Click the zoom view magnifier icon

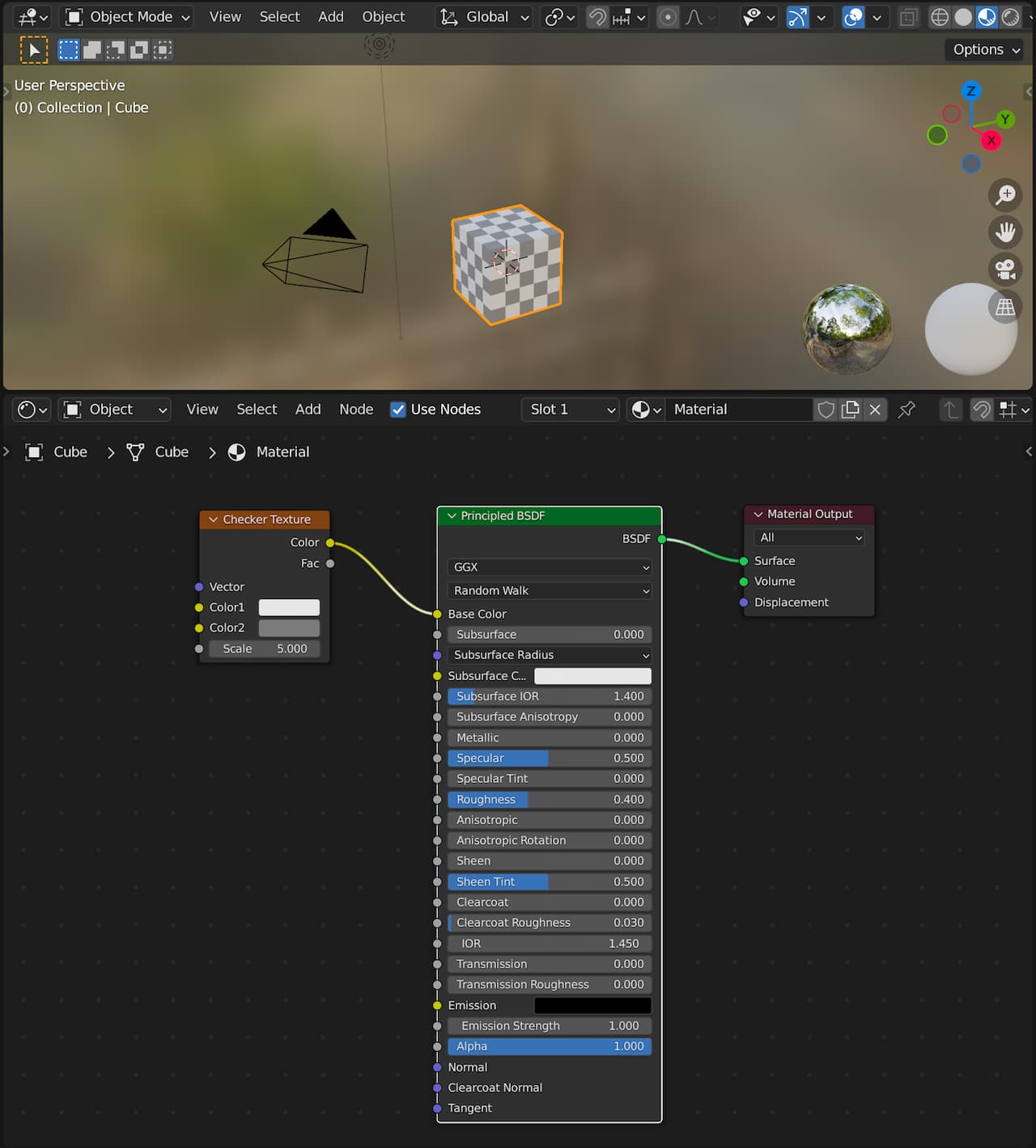[1005, 195]
